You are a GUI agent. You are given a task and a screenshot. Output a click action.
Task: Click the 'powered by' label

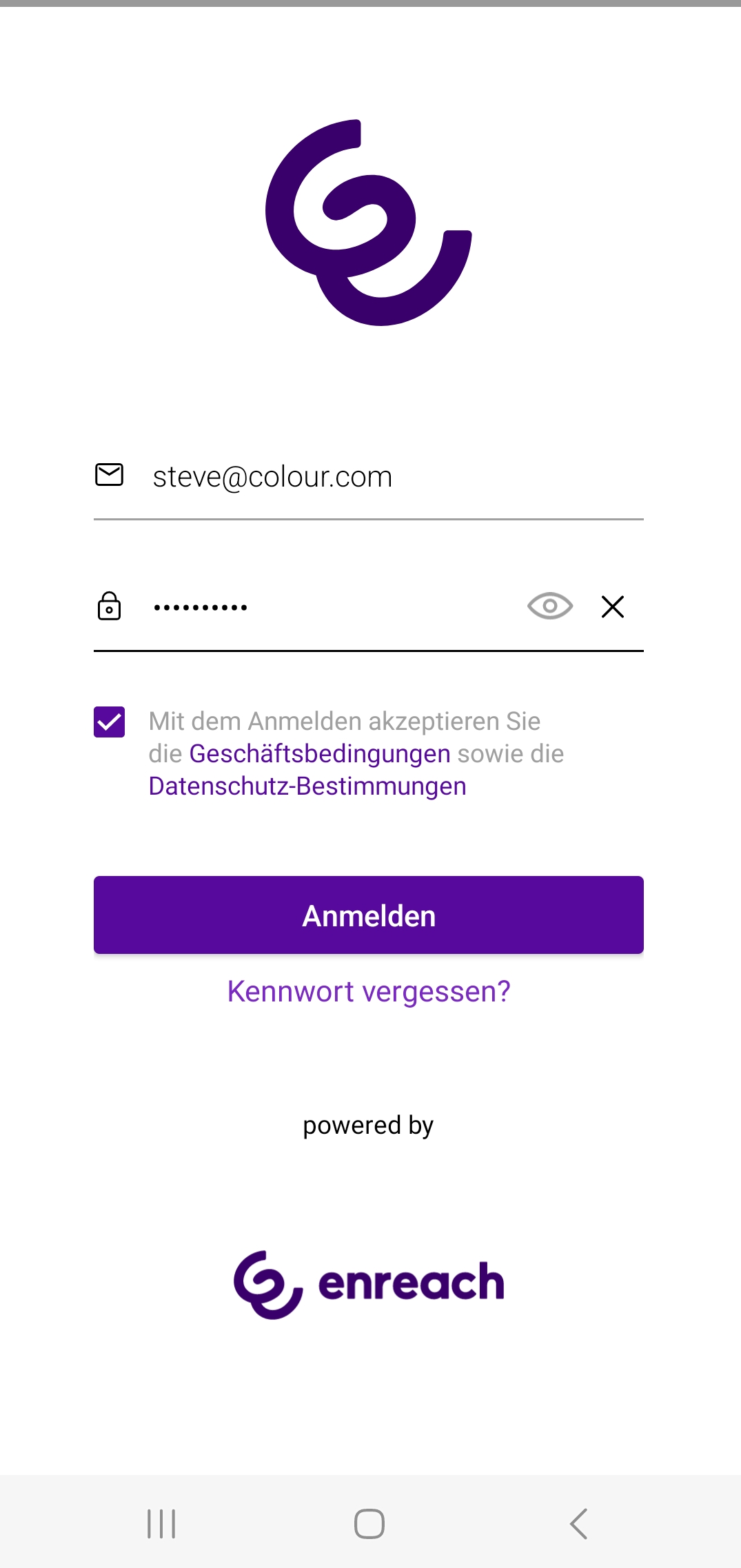(368, 1126)
